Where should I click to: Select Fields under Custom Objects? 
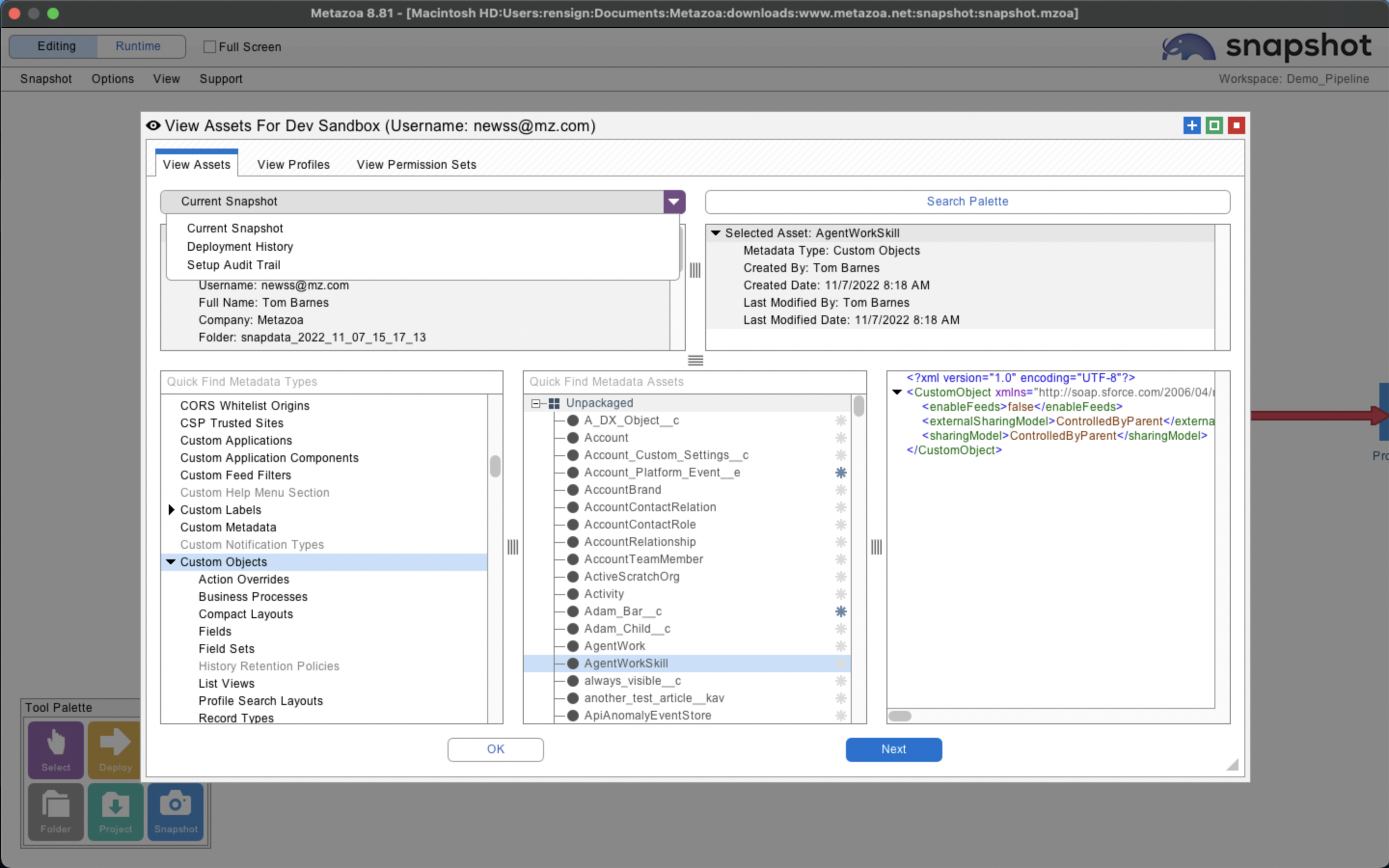pyautogui.click(x=215, y=632)
